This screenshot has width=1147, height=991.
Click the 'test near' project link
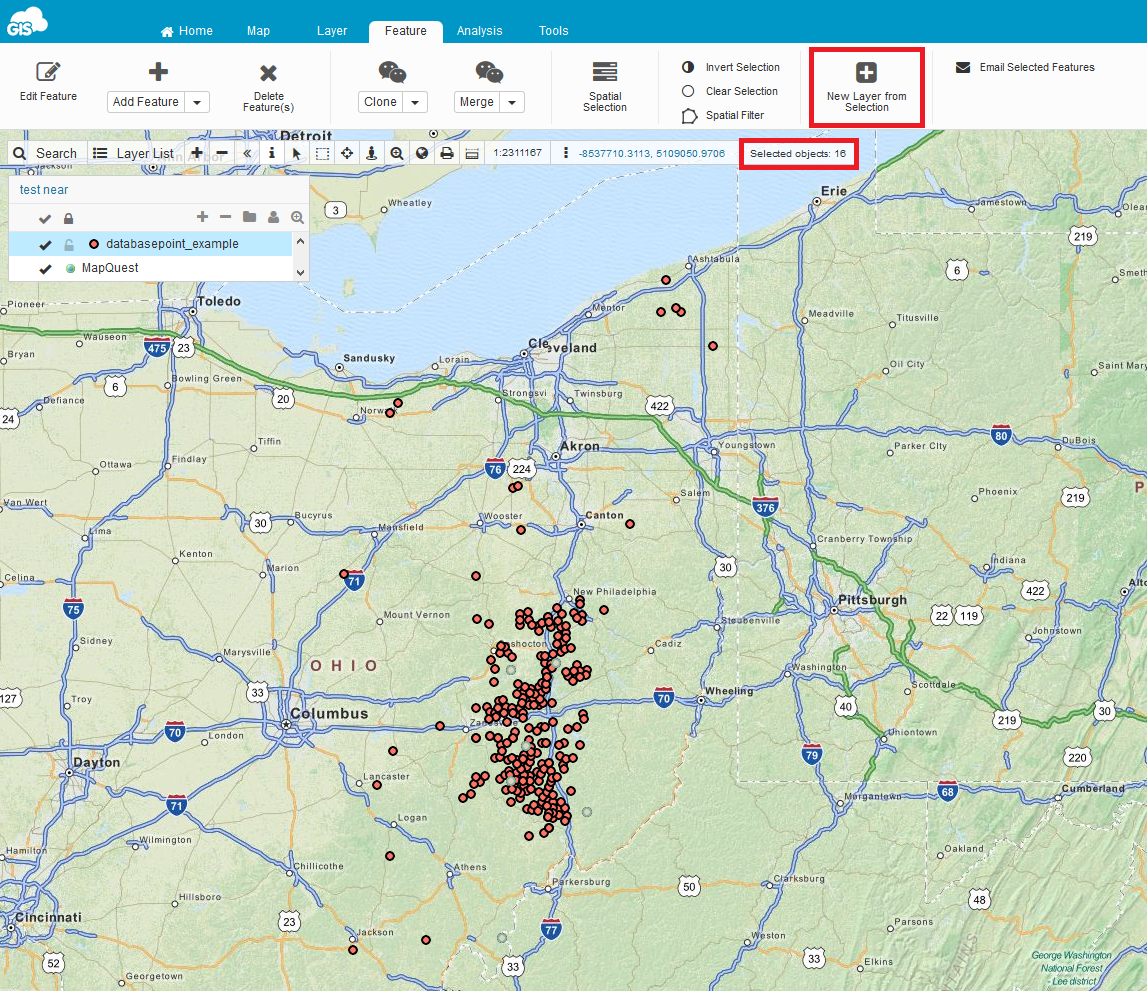click(x=44, y=190)
